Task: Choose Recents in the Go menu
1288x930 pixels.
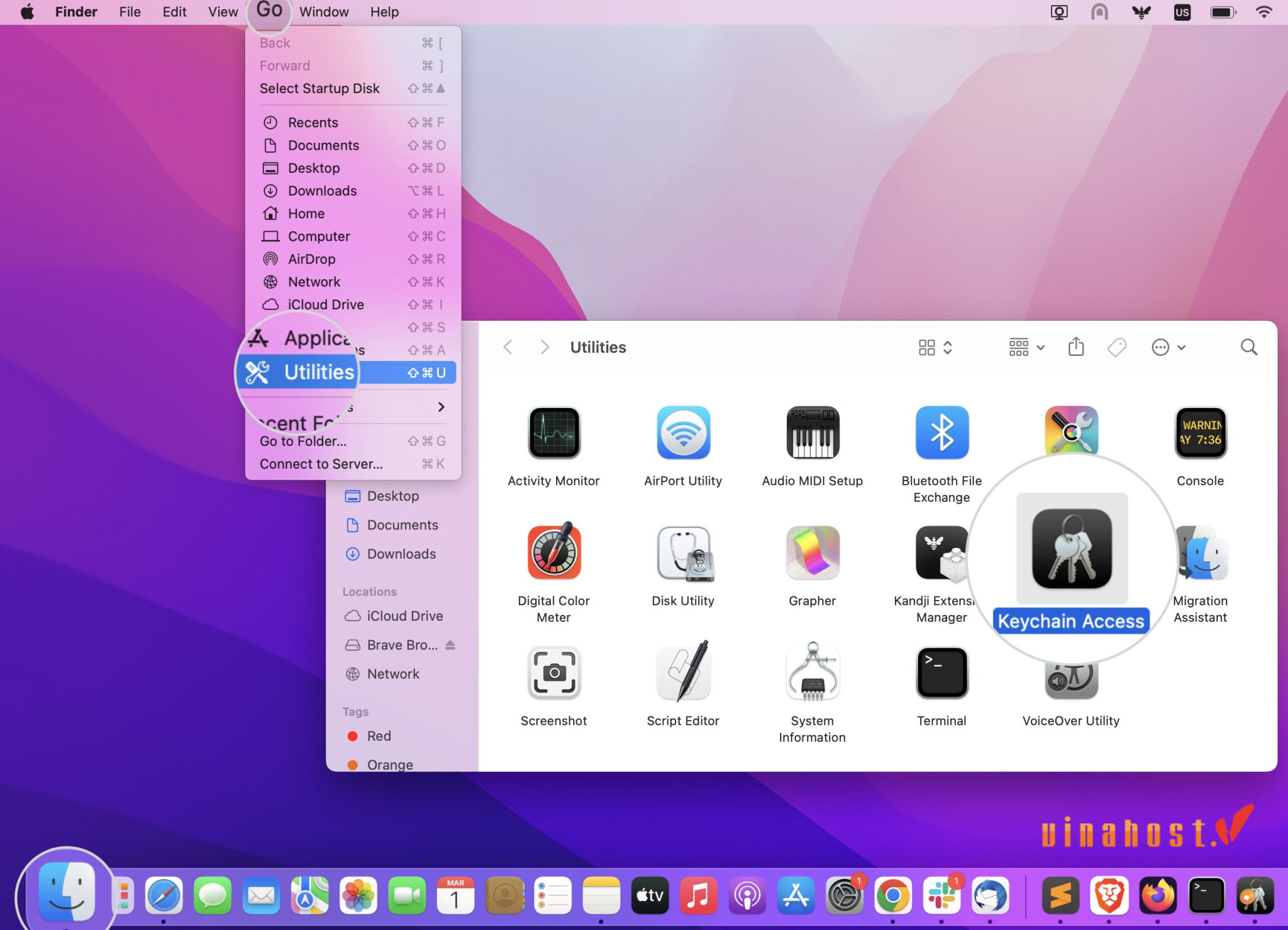Action: click(353, 123)
